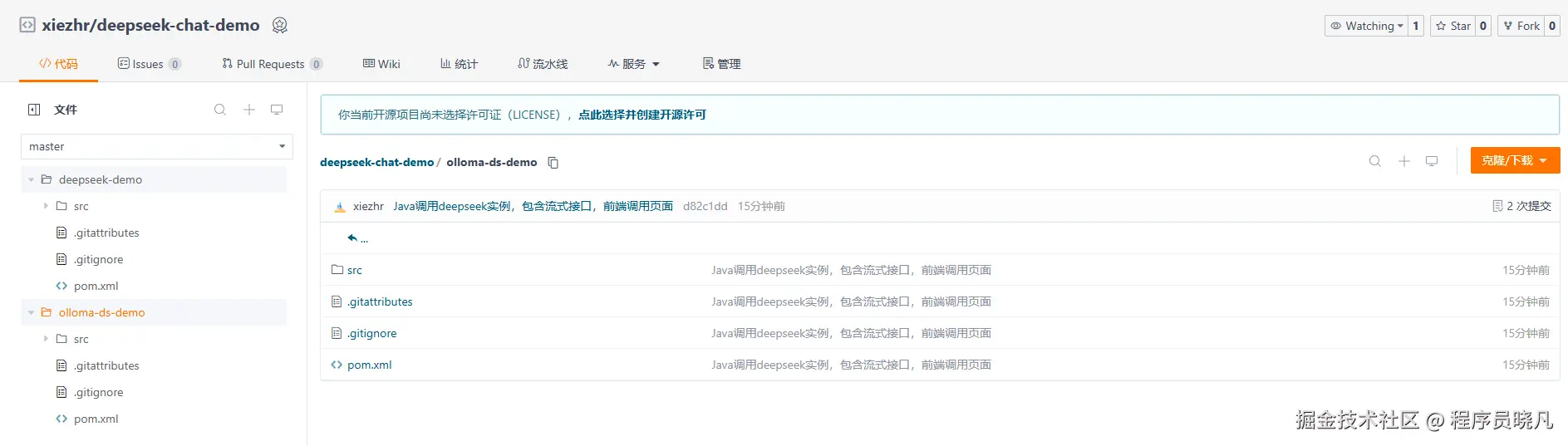
Task: Click the Star count 0
Action: point(1483,26)
